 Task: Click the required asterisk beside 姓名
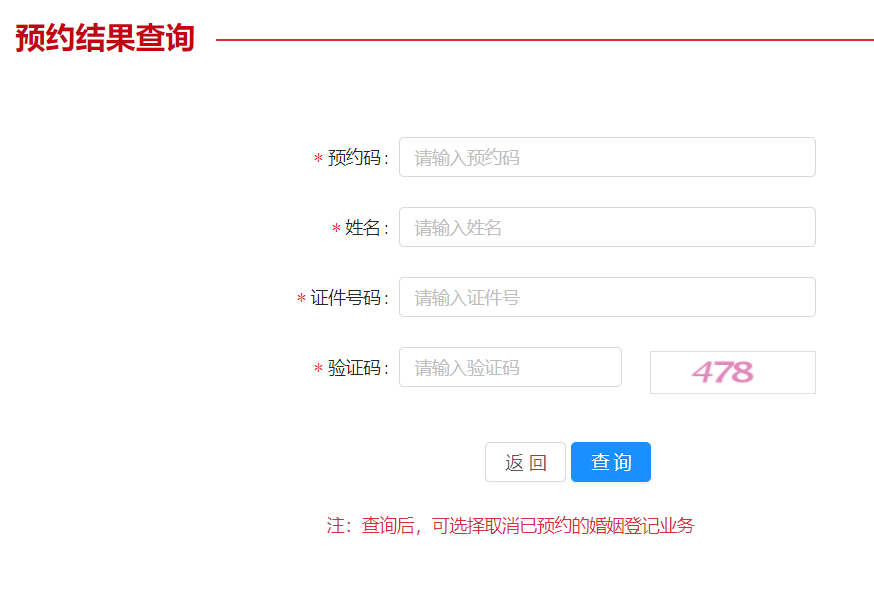tap(336, 229)
